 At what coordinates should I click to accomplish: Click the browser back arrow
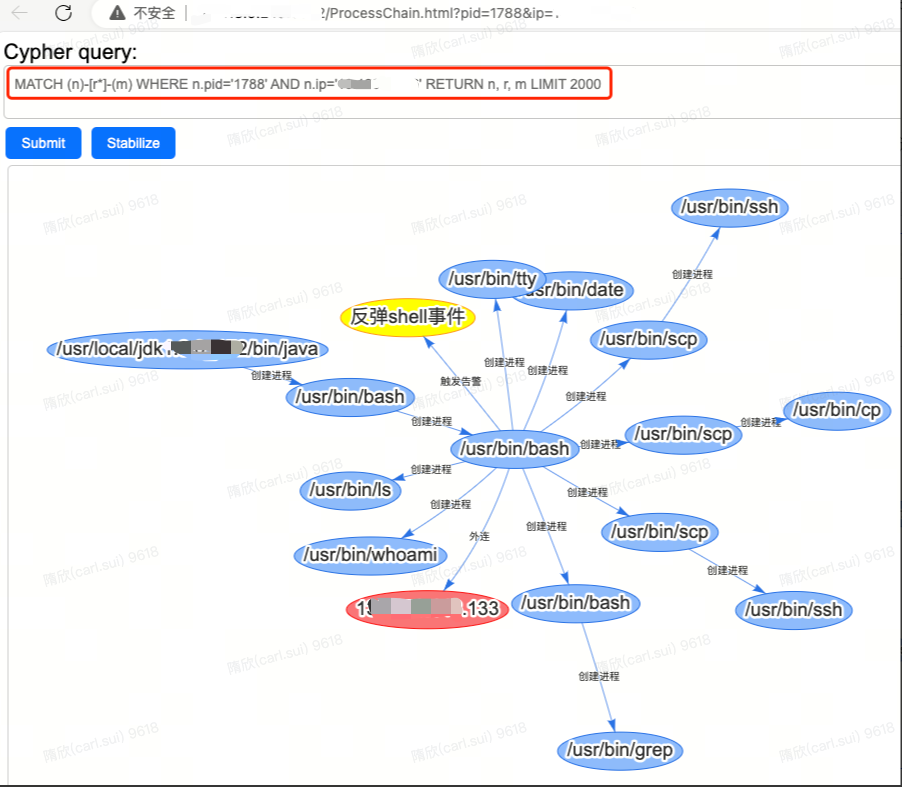coord(20,13)
